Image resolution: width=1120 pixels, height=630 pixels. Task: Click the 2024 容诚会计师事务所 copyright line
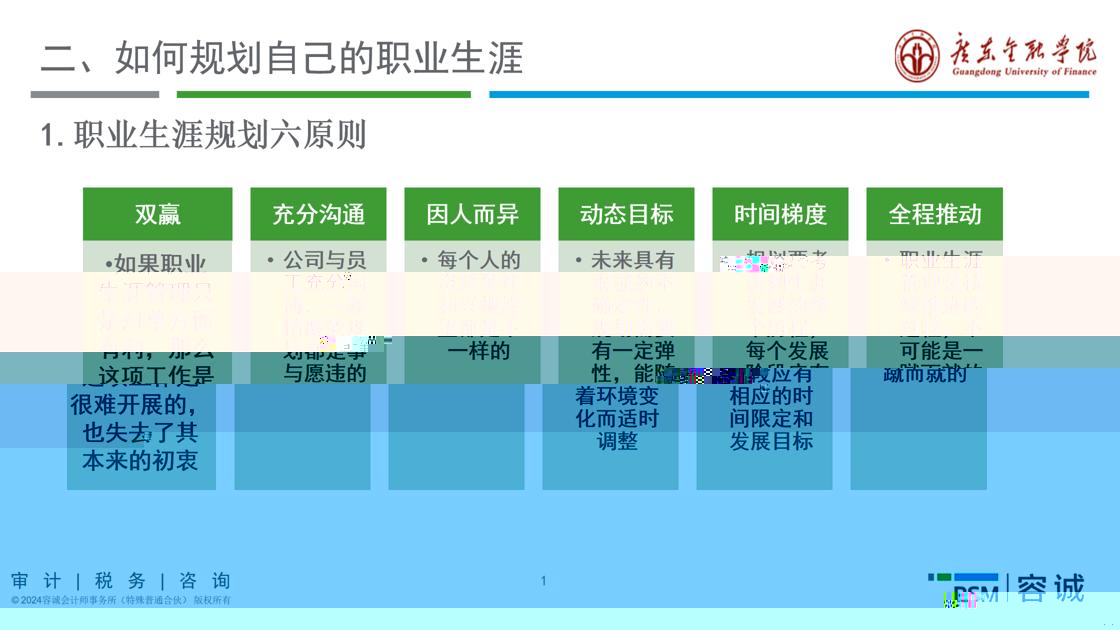[x=121, y=600]
